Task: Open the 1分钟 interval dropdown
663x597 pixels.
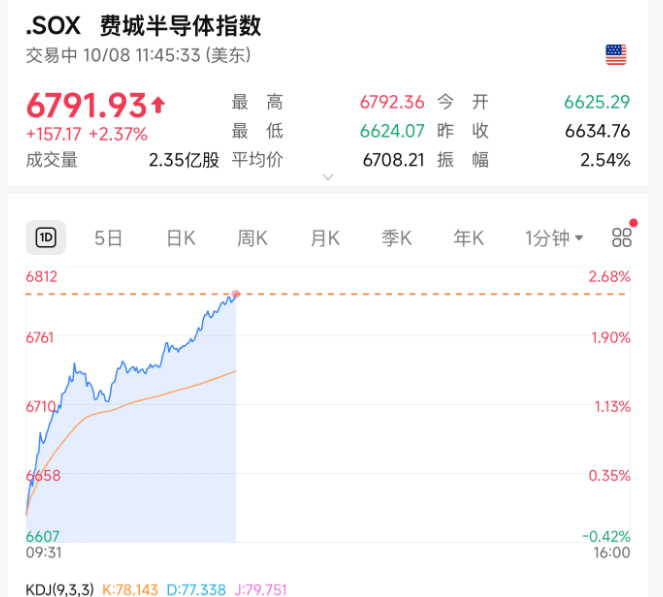Action: click(554, 238)
